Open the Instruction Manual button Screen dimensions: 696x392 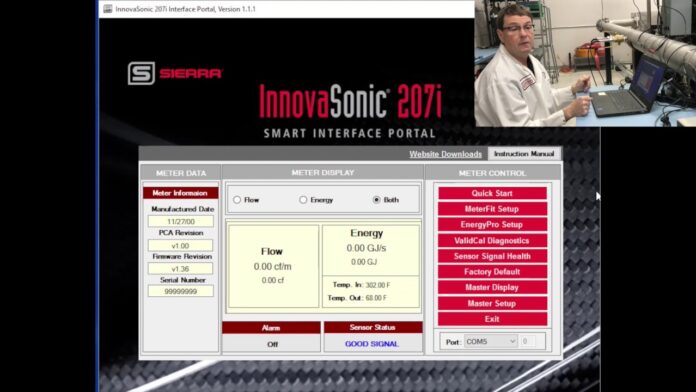(524, 154)
